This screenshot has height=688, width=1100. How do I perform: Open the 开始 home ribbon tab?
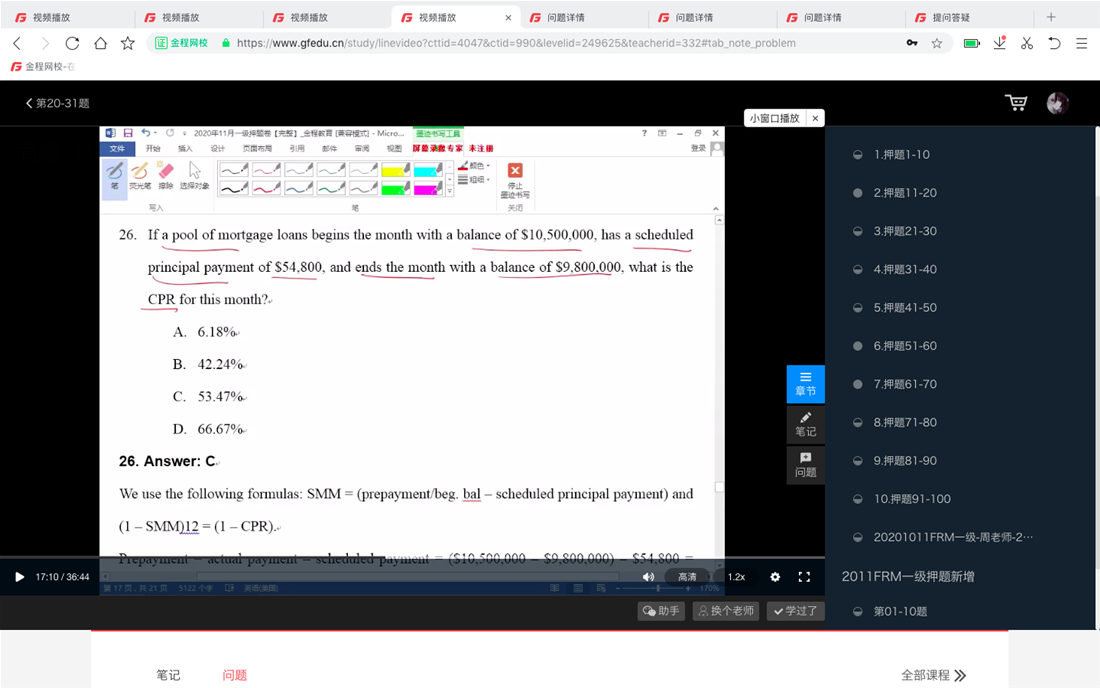(x=153, y=149)
